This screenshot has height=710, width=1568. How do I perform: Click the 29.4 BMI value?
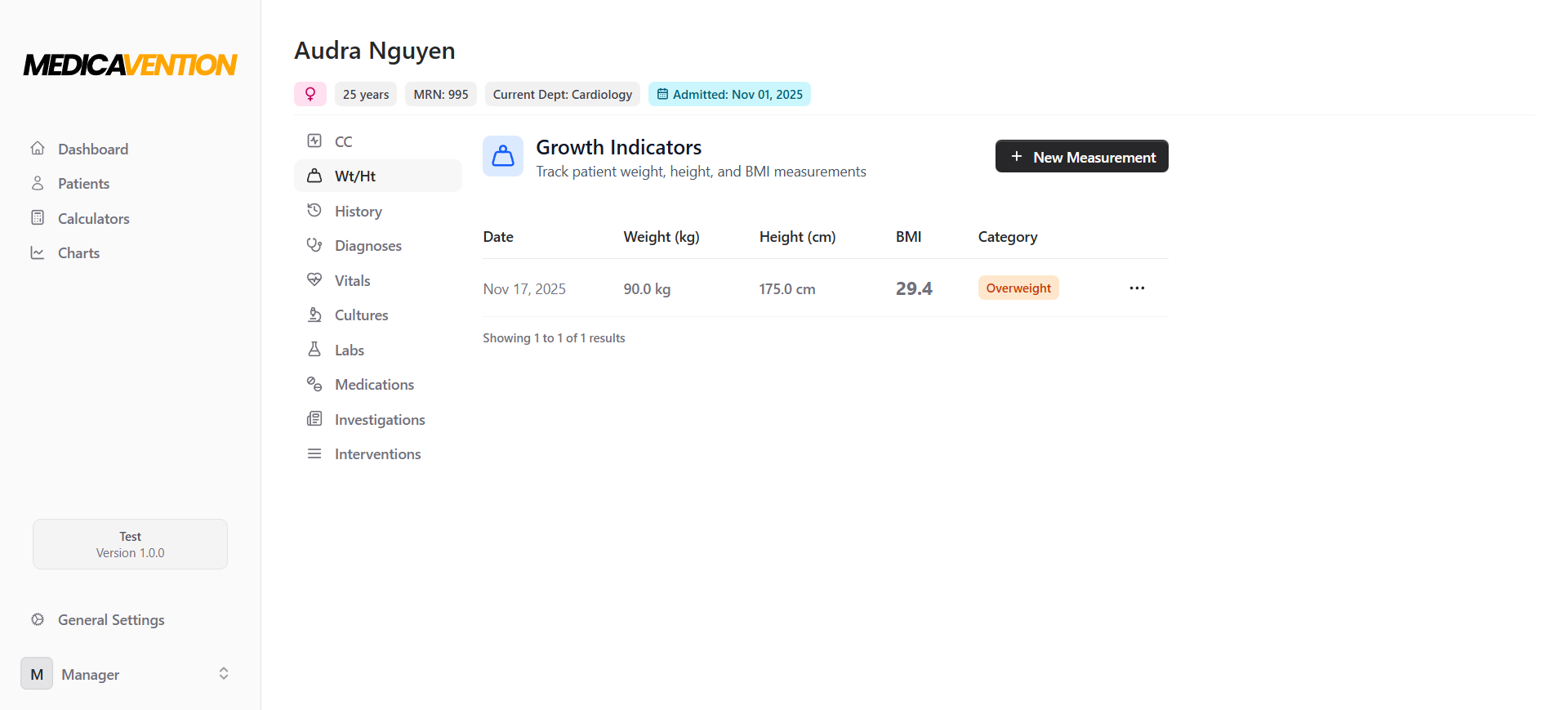coord(914,288)
